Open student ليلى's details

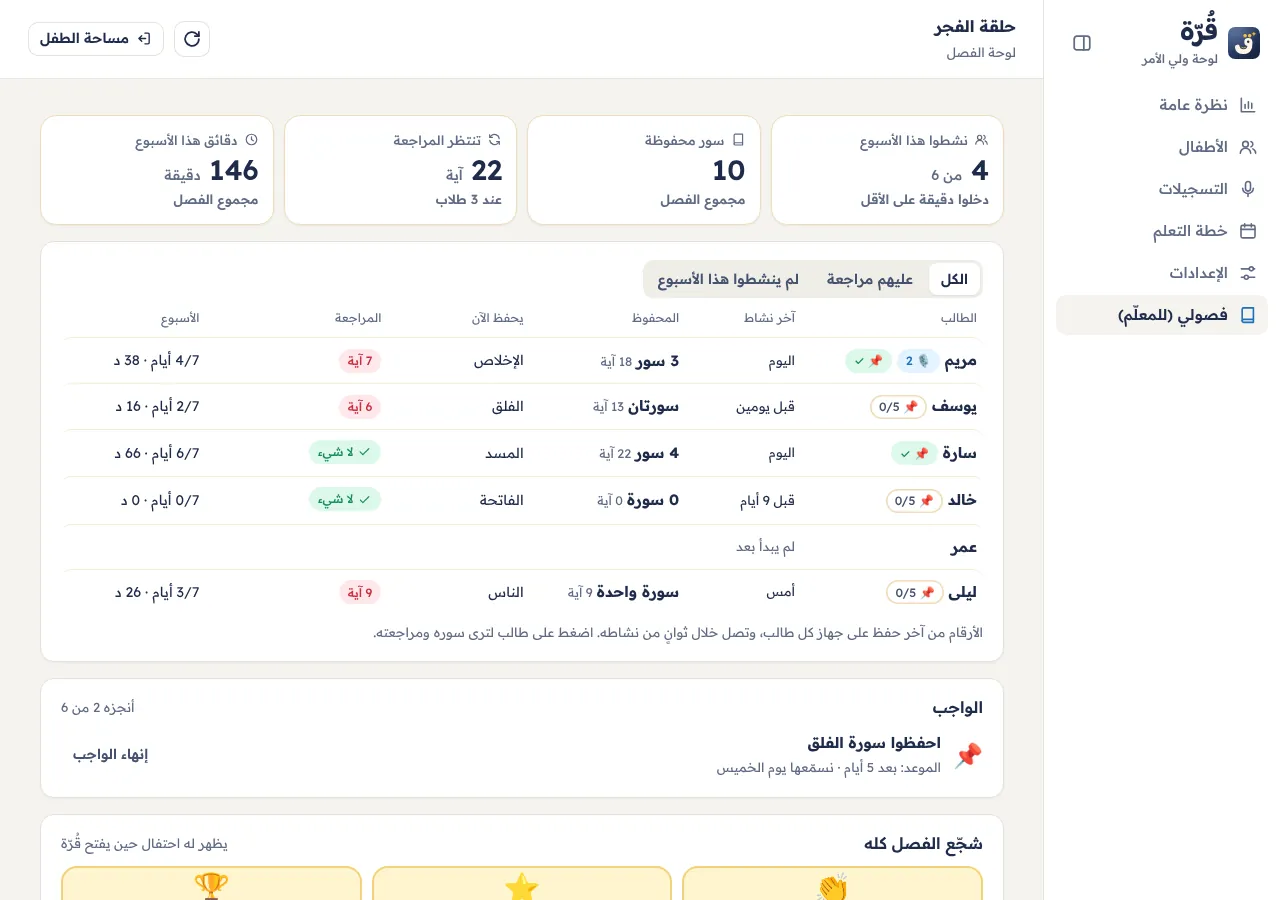pyautogui.click(x=521, y=593)
